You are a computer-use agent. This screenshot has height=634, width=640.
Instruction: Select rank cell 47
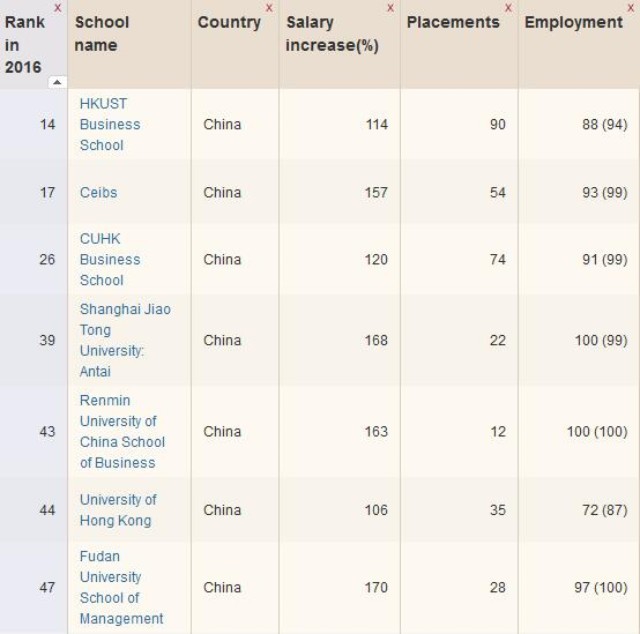point(47,587)
